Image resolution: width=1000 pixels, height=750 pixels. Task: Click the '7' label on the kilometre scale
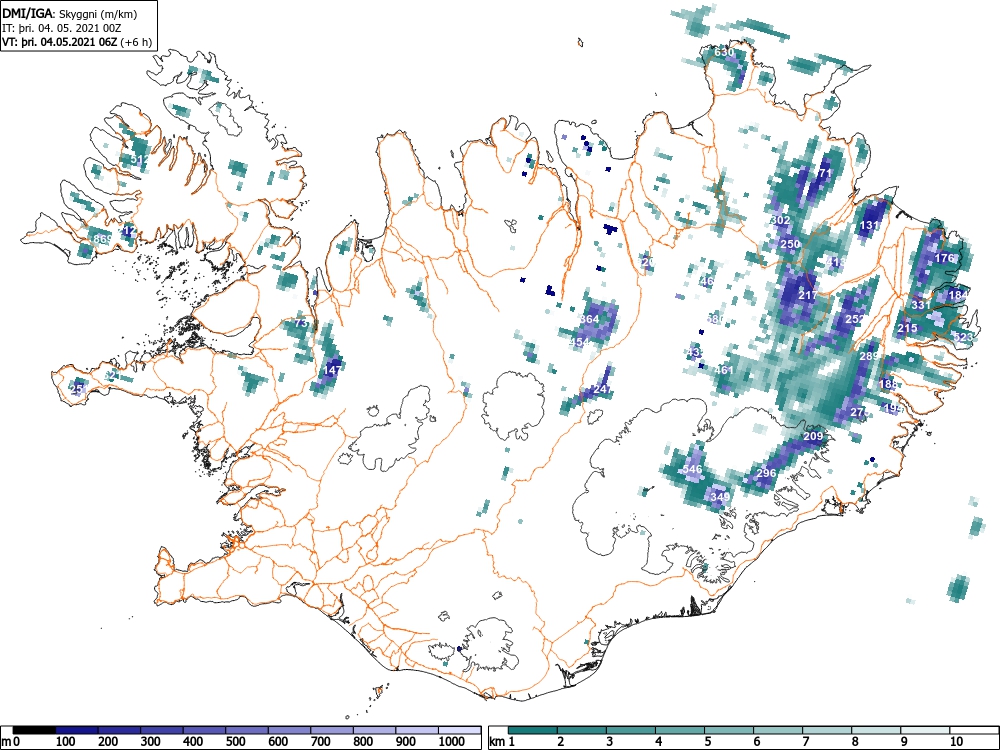tap(805, 742)
